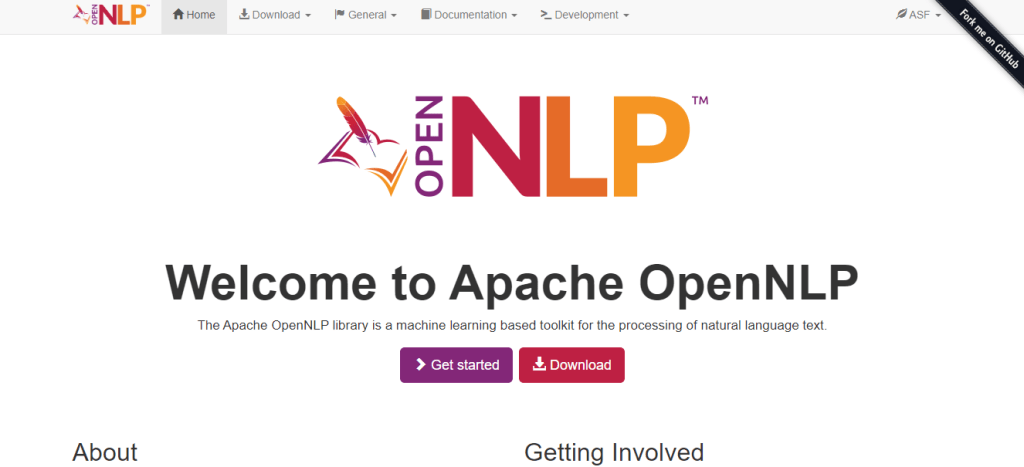
Task: Open the Documentation menu label
Action: click(470, 15)
